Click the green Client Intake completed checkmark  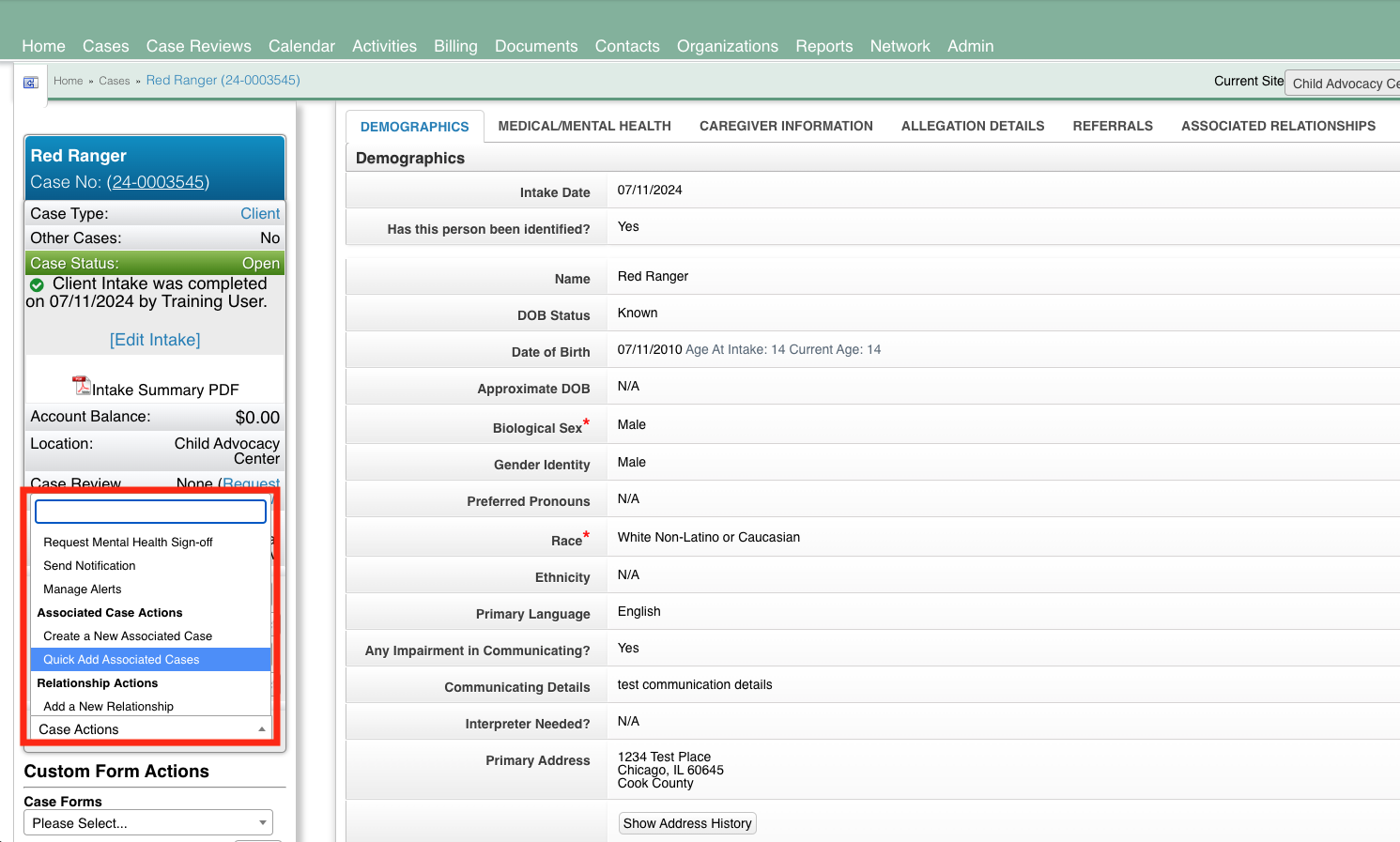37,284
